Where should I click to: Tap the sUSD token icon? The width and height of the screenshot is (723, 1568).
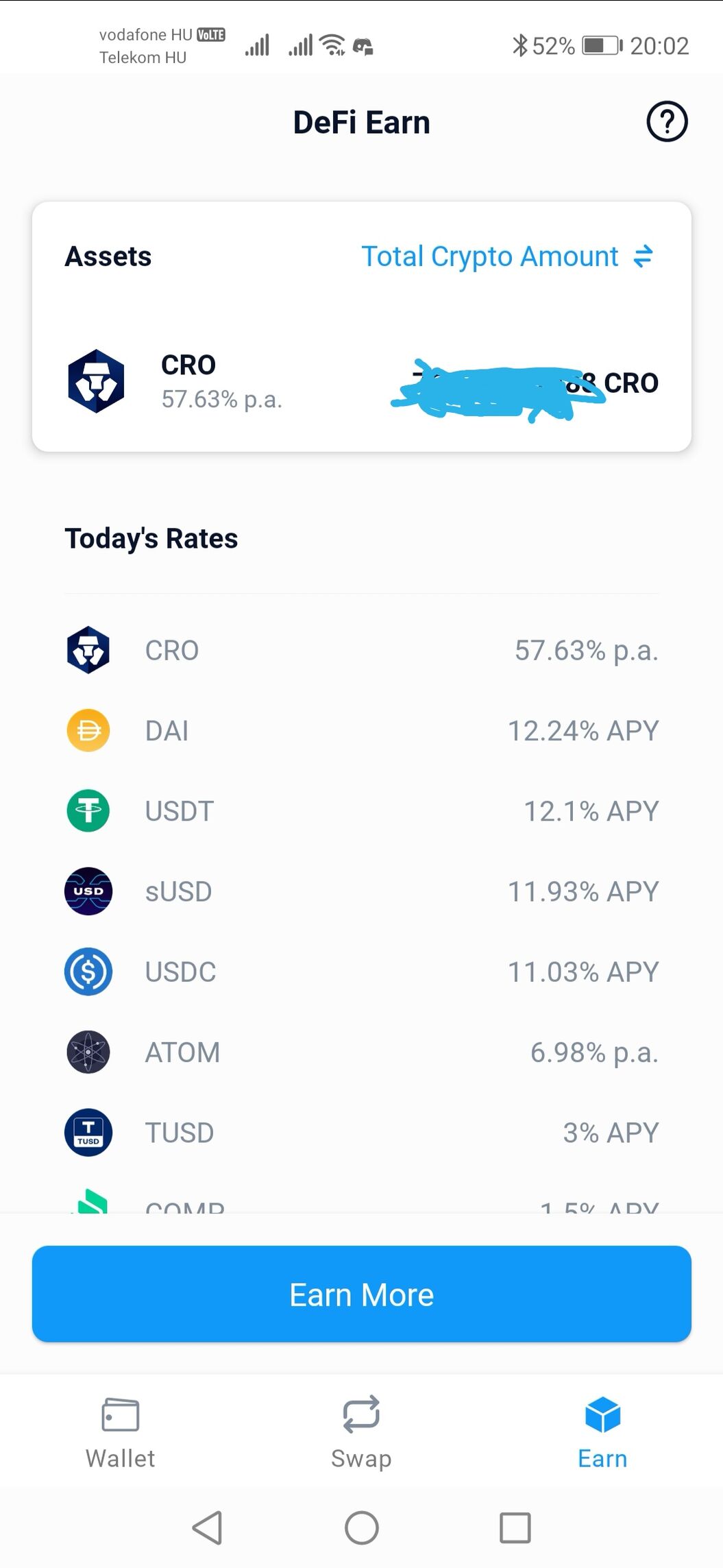pos(88,891)
